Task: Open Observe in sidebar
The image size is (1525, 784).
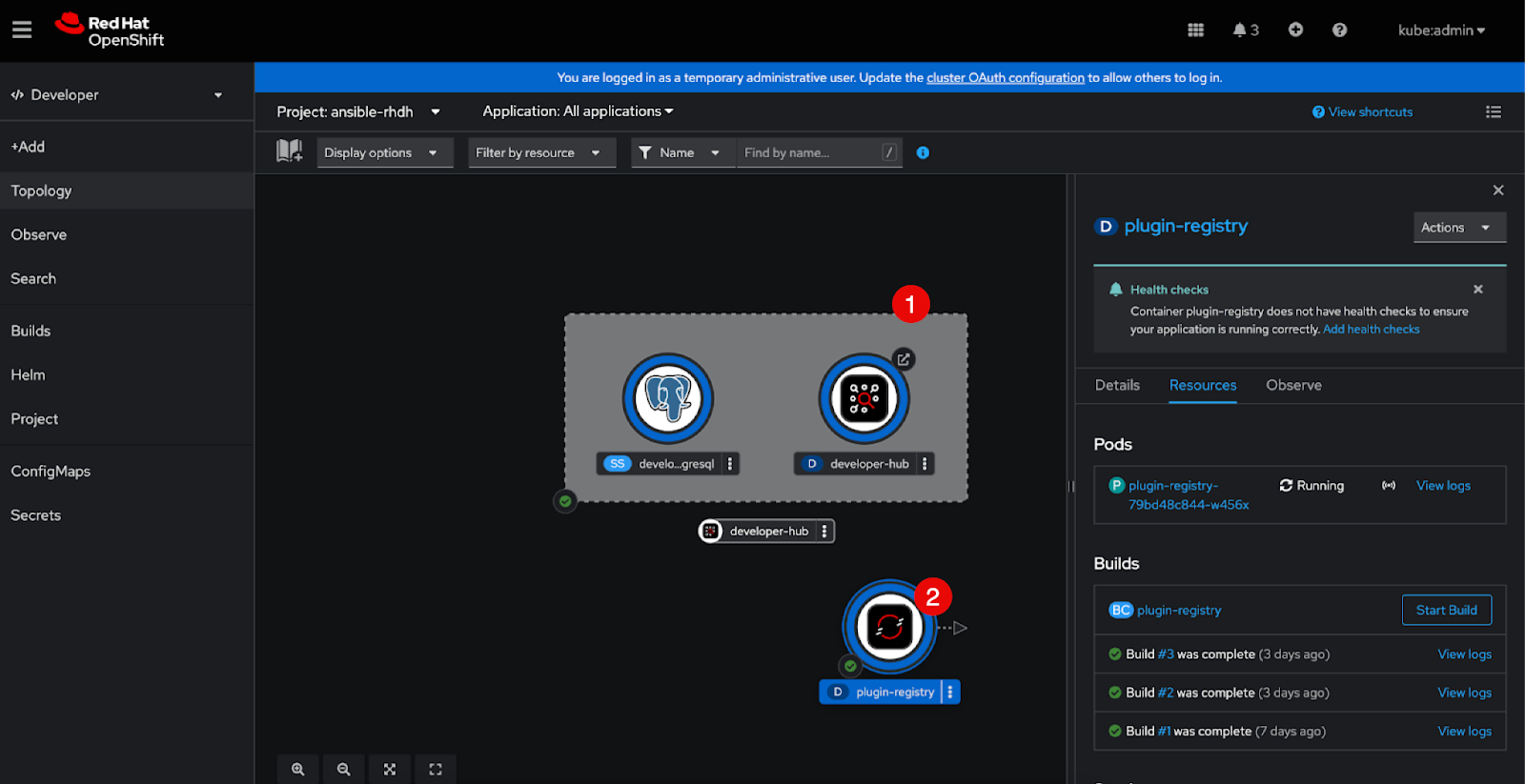Action: tap(127, 234)
